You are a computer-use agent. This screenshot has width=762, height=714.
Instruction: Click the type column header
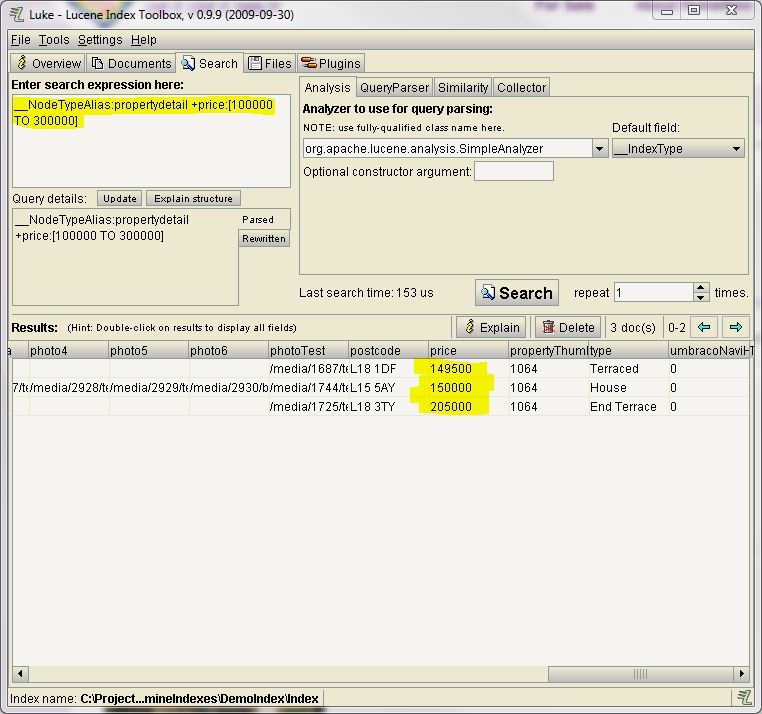[628, 350]
